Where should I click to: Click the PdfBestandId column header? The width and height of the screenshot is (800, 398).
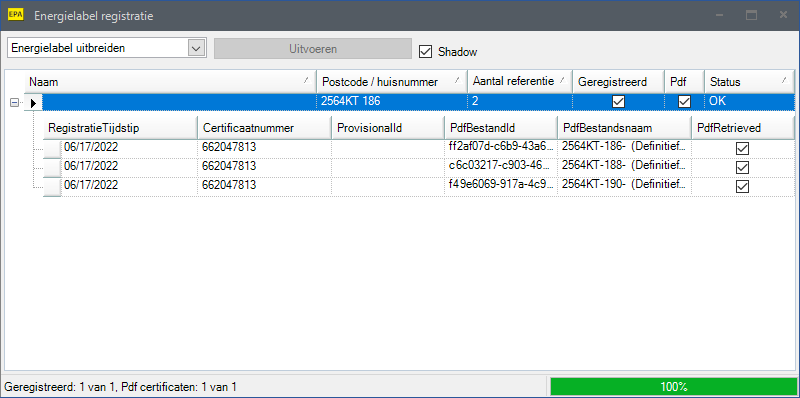[500, 128]
